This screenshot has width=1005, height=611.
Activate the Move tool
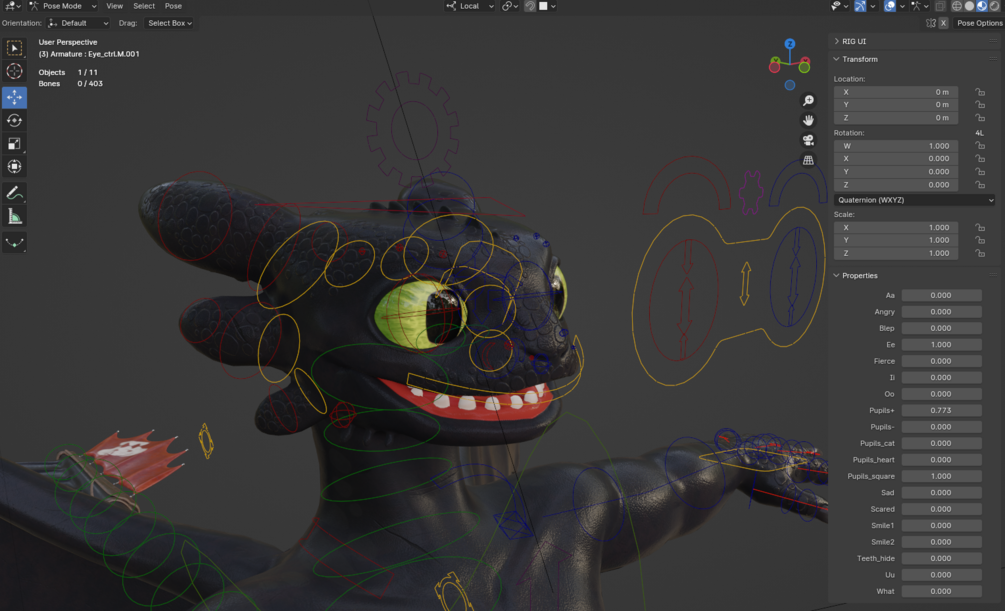point(14,97)
